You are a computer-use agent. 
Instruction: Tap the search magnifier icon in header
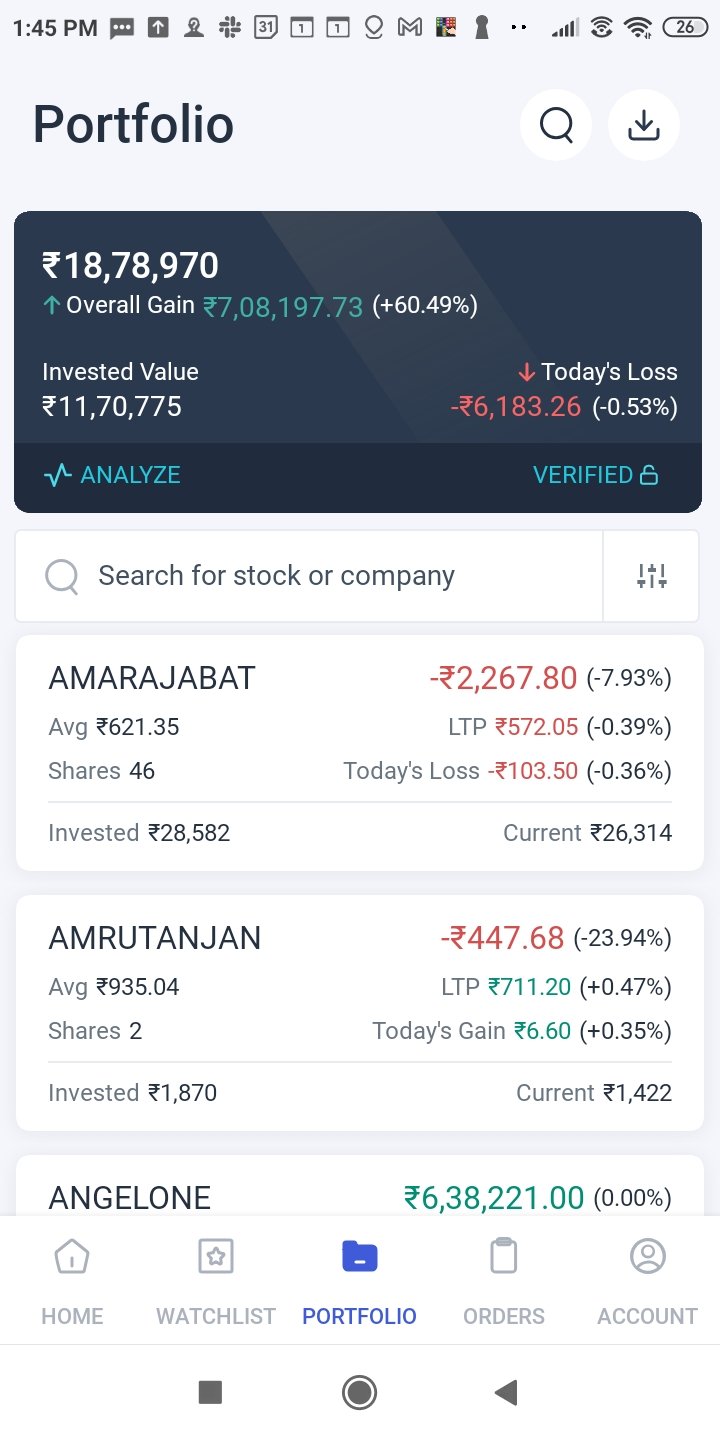[556, 125]
